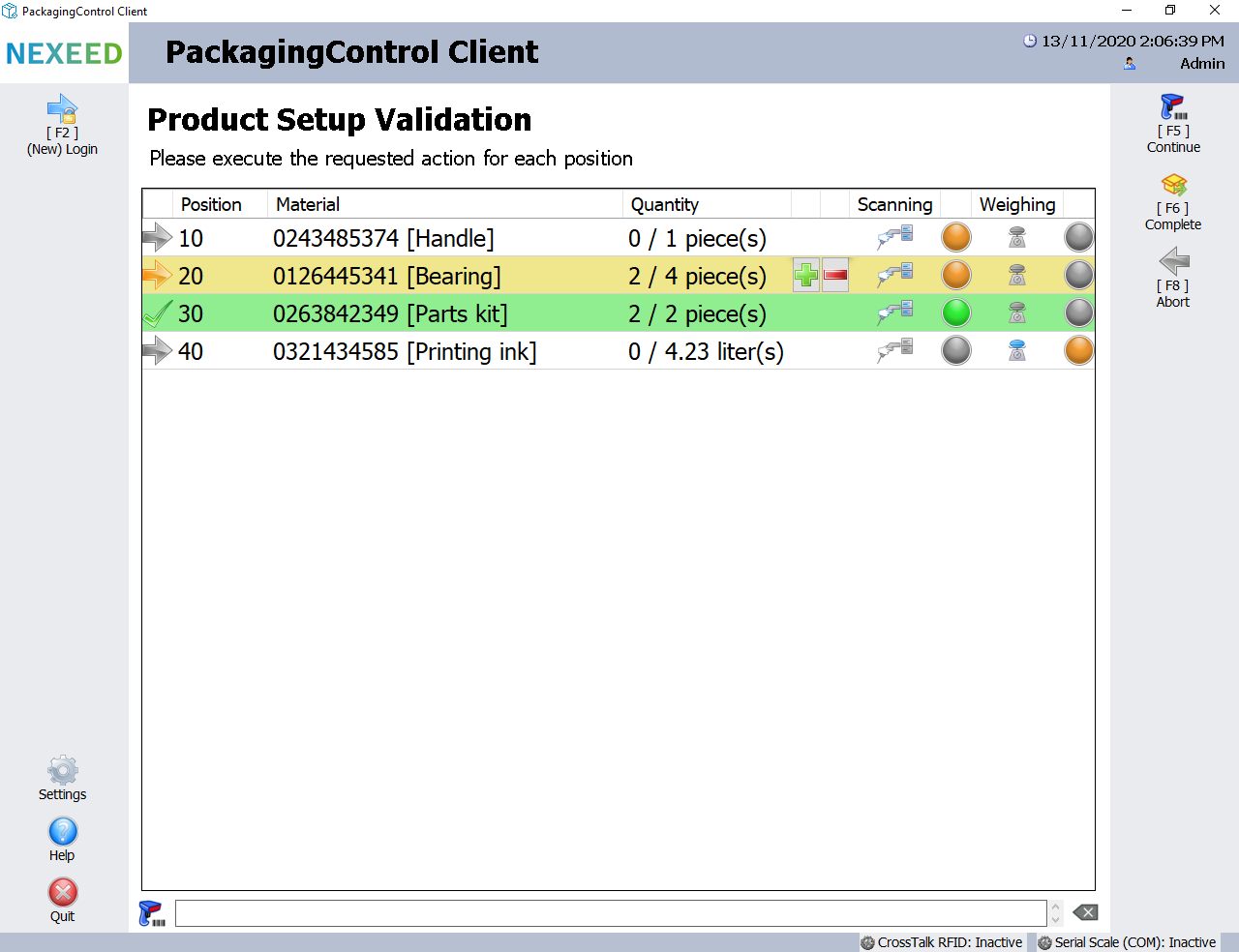The height and width of the screenshot is (952, 1239).
Task: Click green scanning status indicator for Parts kit
Action: pos(956,313)
